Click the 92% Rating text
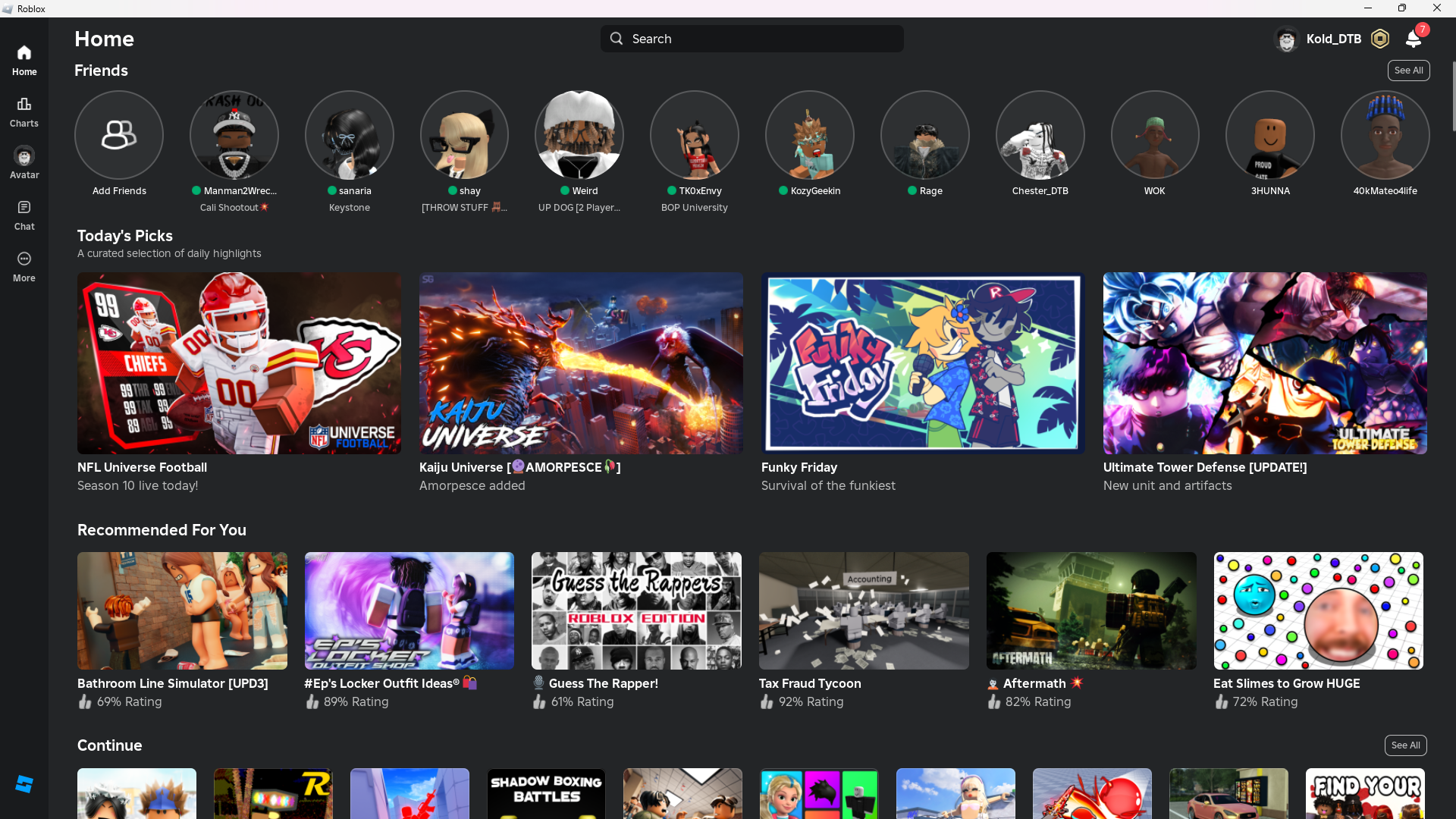Screen dimensions: 1456x819 tap(811, 701)
